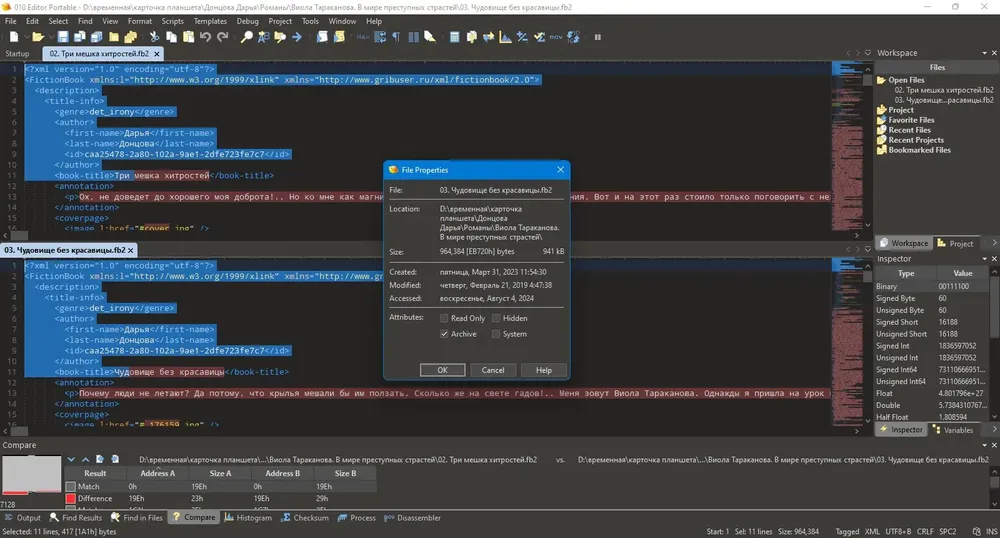The height and width of the screenshot is (538, 1000).
Task: Click the red Difference color swatch
Action: 71,498
